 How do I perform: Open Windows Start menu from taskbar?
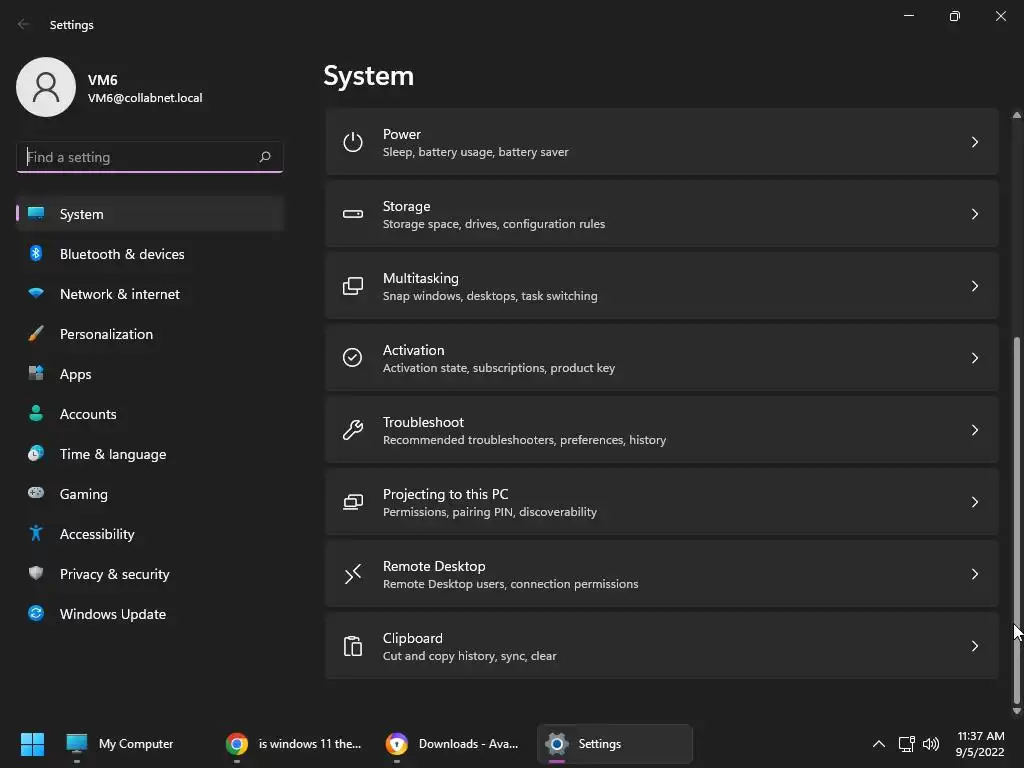(x=32, y=744)
